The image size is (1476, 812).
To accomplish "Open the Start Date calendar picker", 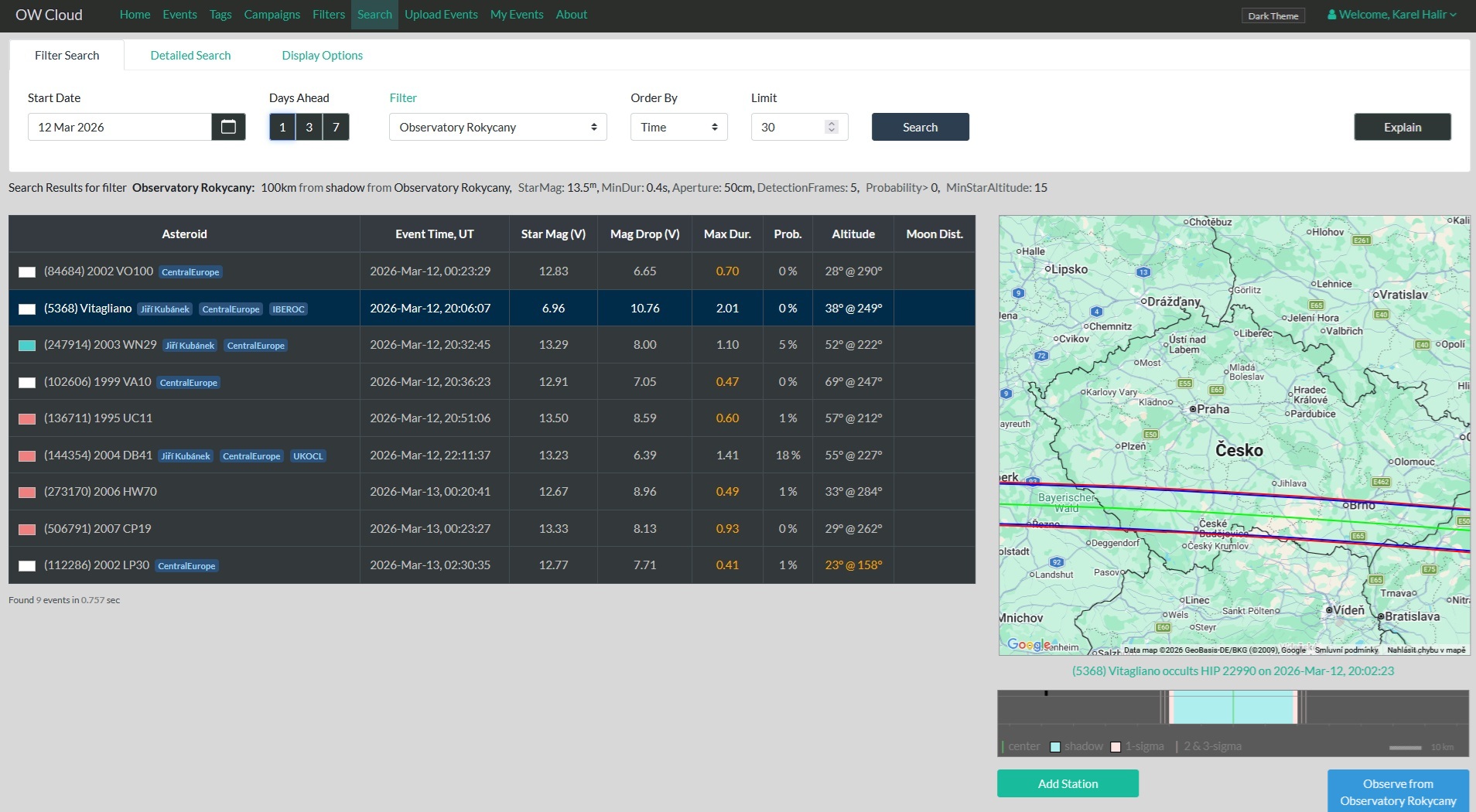I will (x=228, y=127).
